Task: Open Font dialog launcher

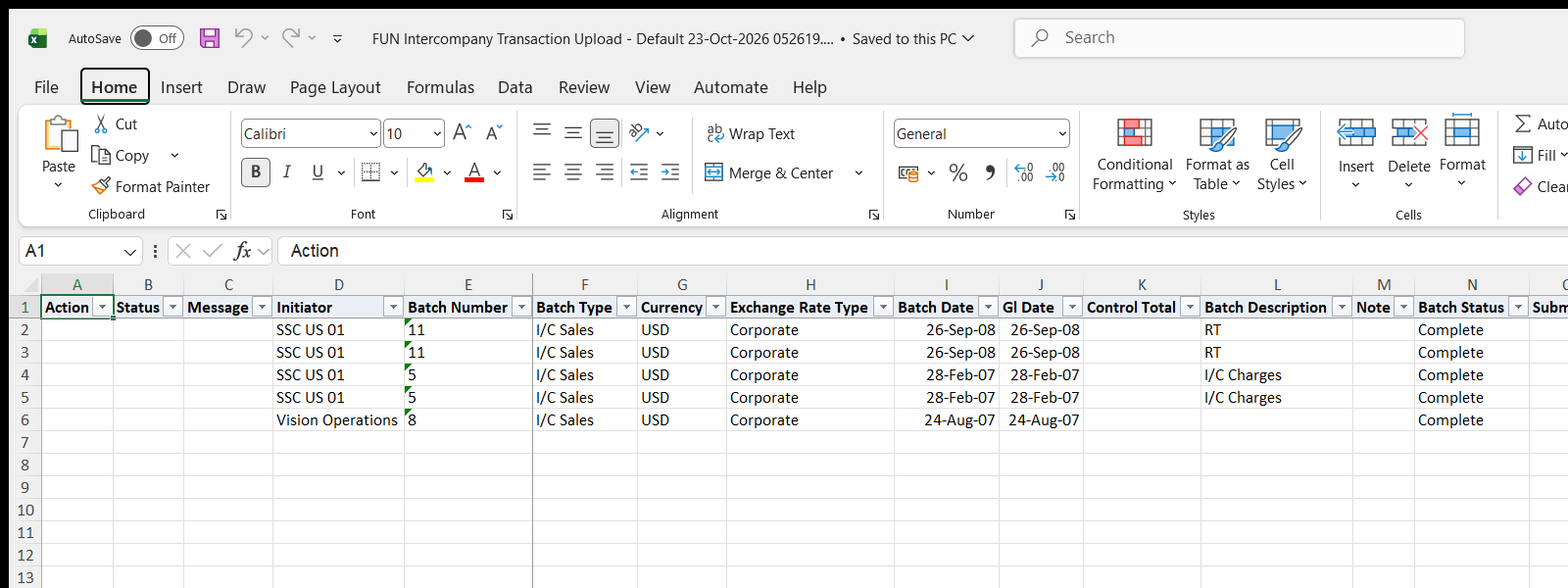Action: pyautogui.click(x=508, y=215)
